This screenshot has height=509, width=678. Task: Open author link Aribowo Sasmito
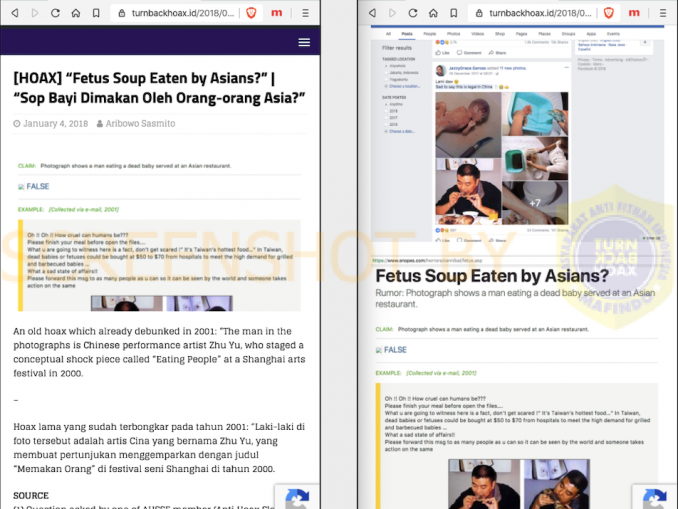tap(141, 124)
